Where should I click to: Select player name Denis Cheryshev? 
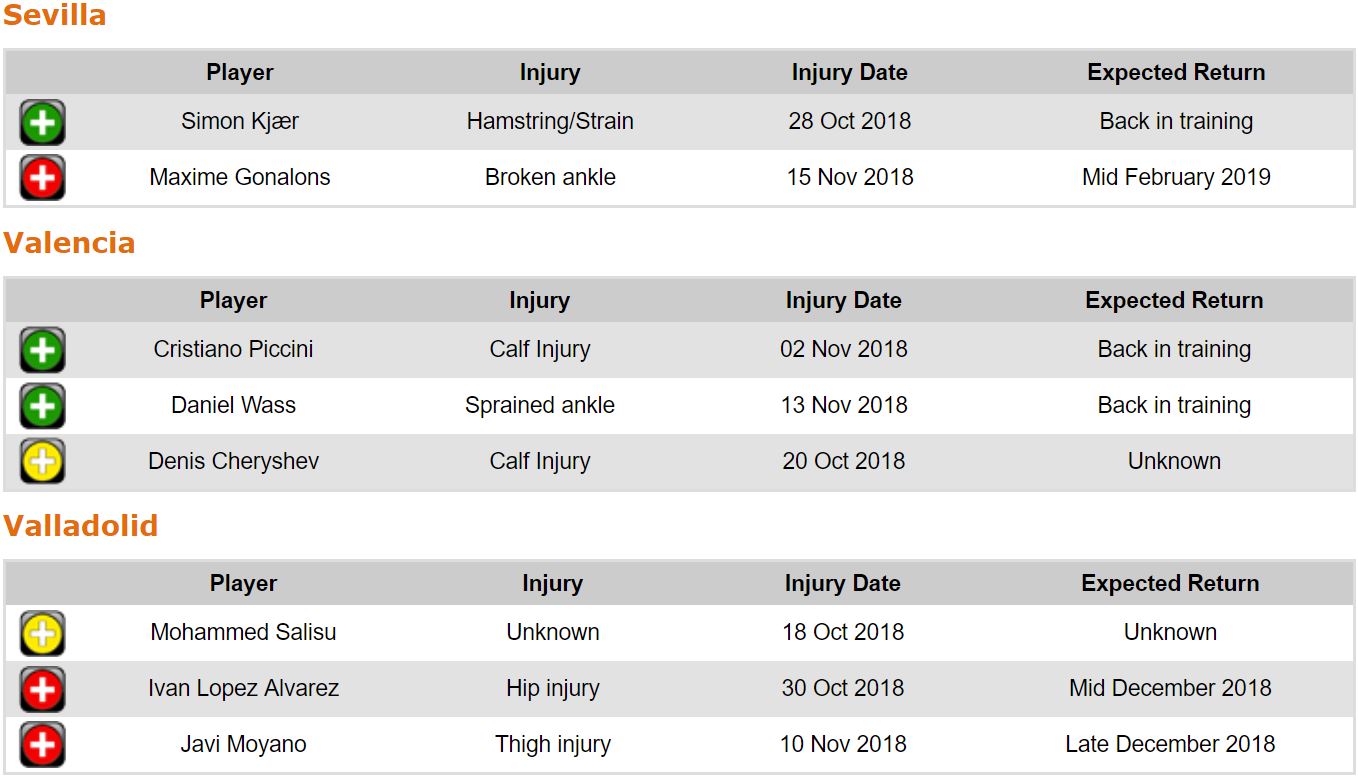(234, 462)
